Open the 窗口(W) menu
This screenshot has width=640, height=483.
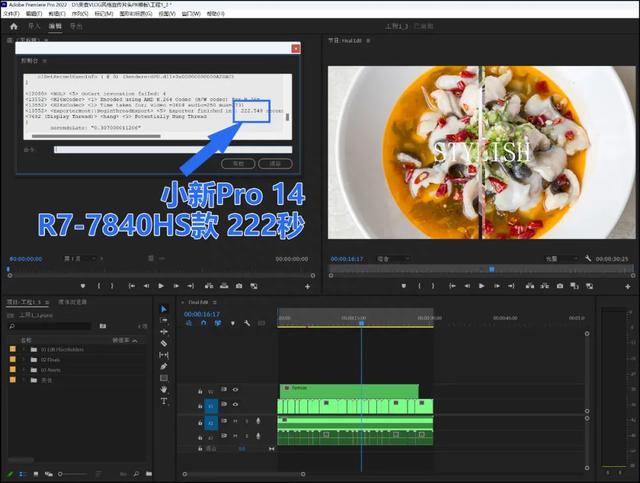(191, 13)
